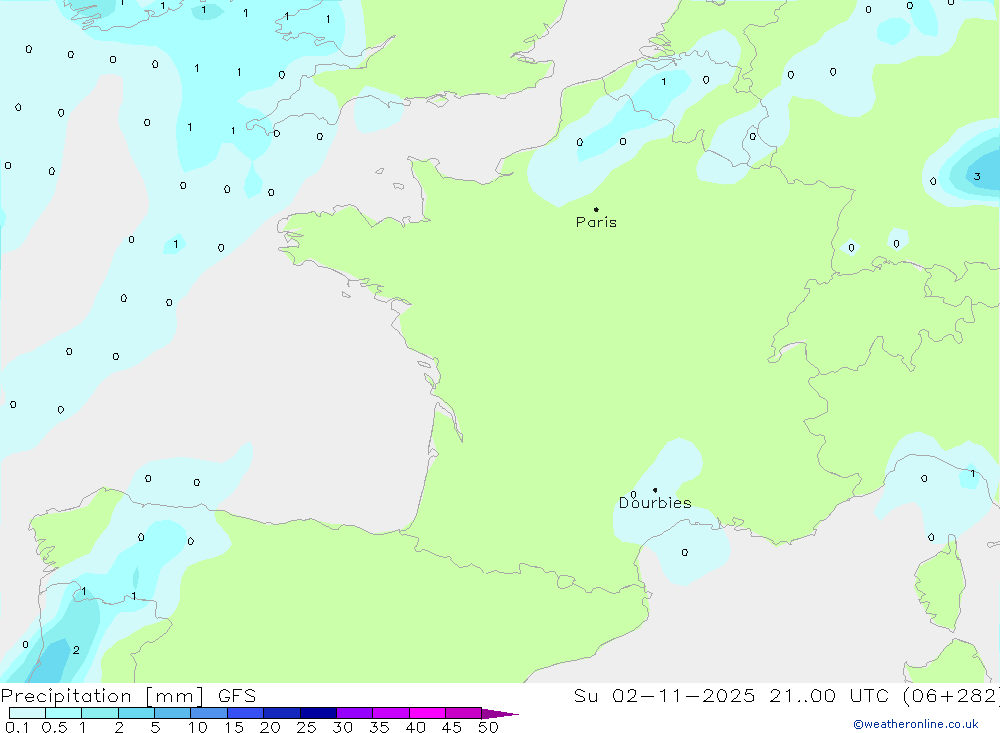Viewport: 1000px width, 733px height.
Task: Pick the 0.1–0.5 mm palest cyan legend swatch
Action: (x=27, y=713)
